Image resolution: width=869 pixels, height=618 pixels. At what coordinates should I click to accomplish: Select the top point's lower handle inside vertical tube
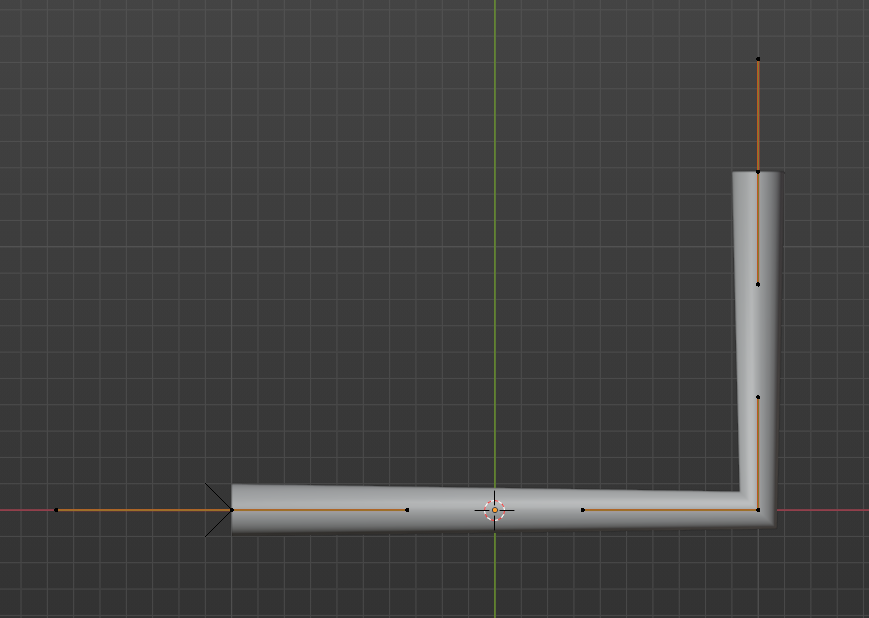[x=758, y=284]
